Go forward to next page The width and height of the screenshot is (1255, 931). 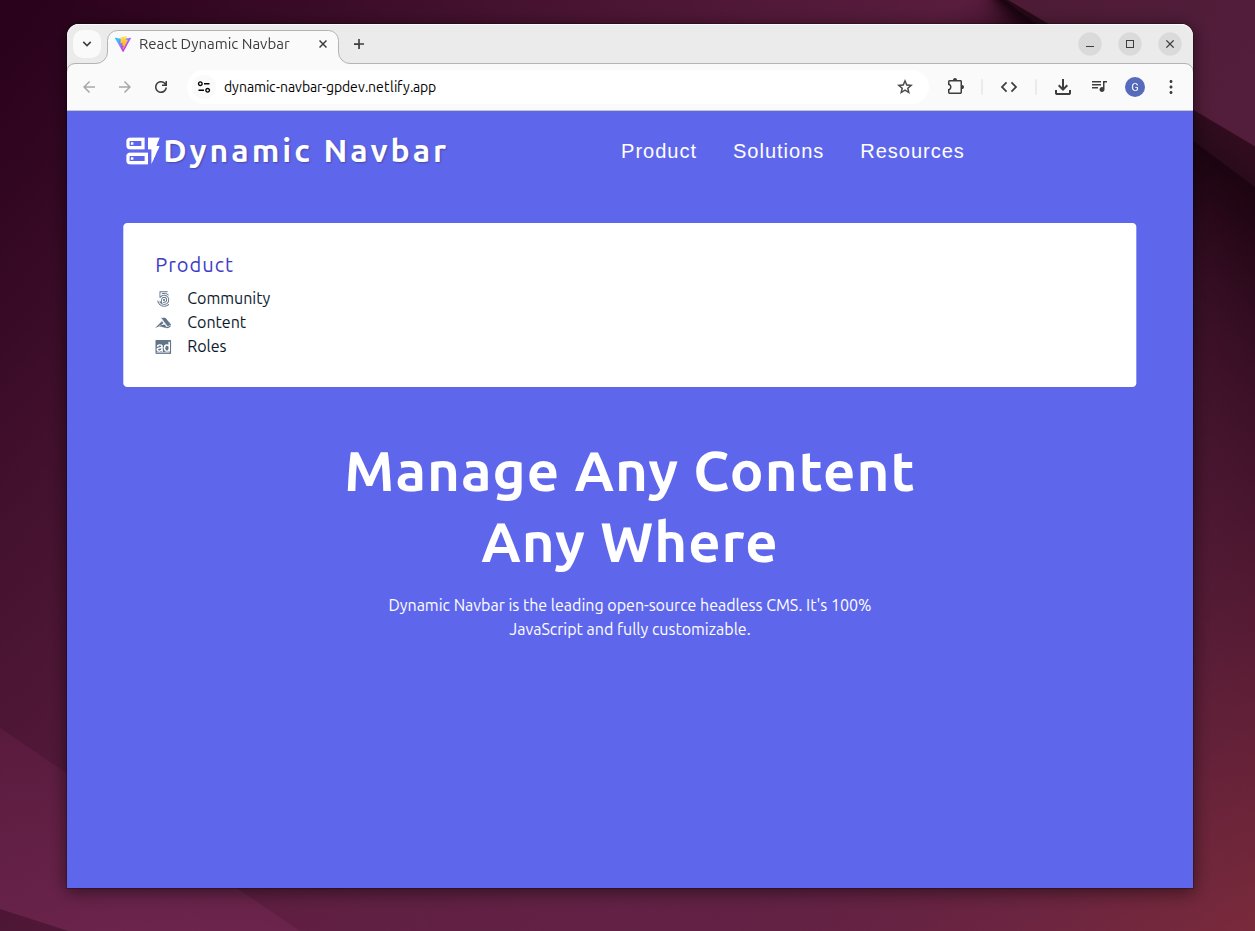(x=125, y=87)
